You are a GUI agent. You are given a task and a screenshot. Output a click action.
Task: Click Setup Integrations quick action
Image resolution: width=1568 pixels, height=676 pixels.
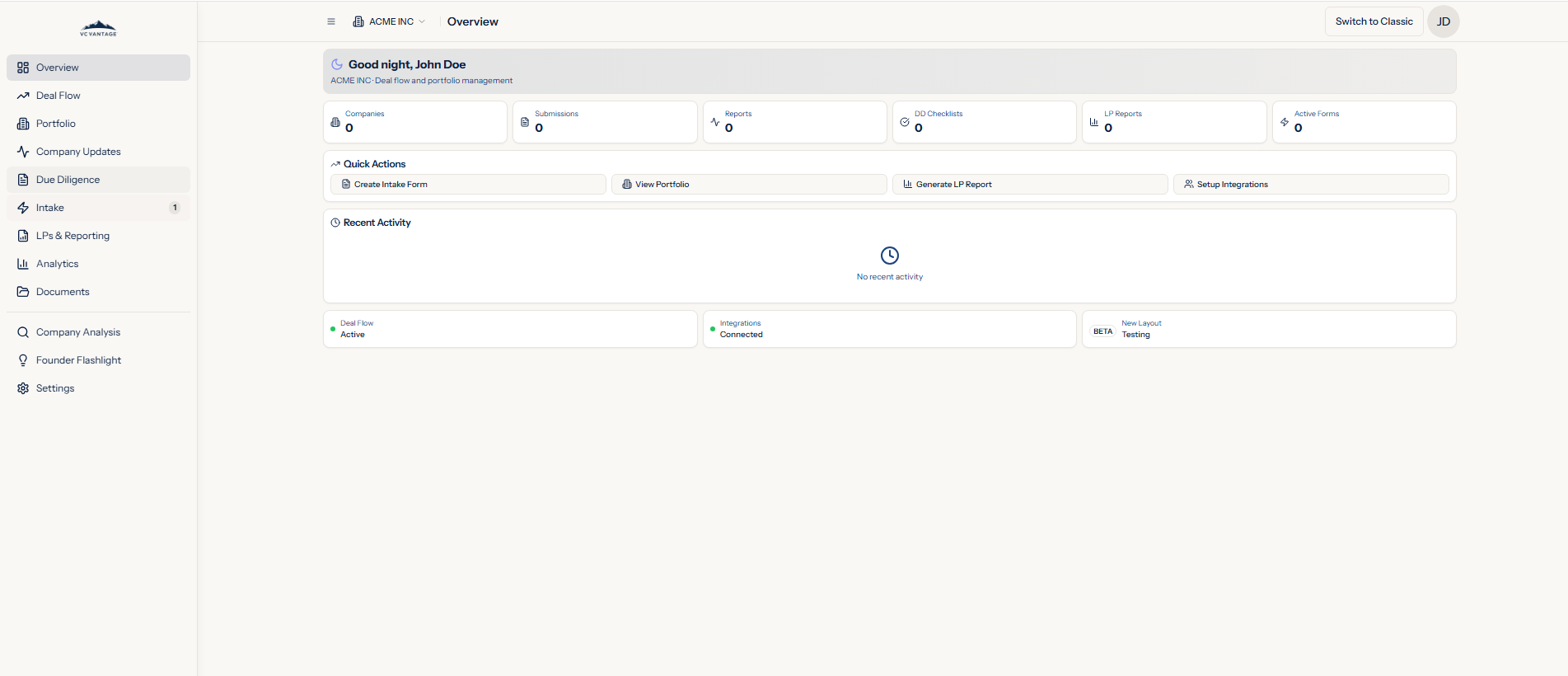point(1310,185)
